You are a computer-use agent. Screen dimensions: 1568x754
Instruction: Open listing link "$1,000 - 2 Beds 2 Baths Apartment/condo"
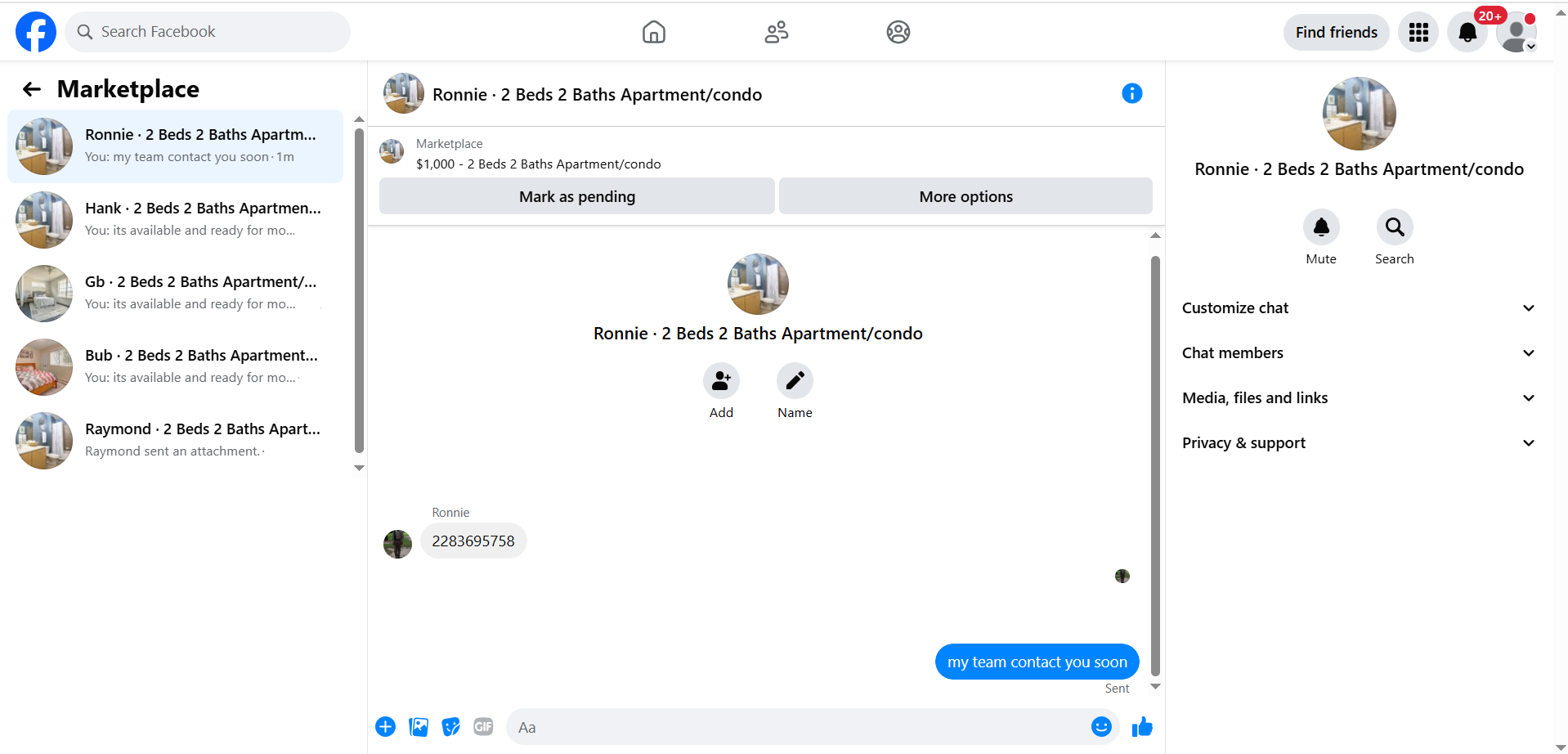538,164
